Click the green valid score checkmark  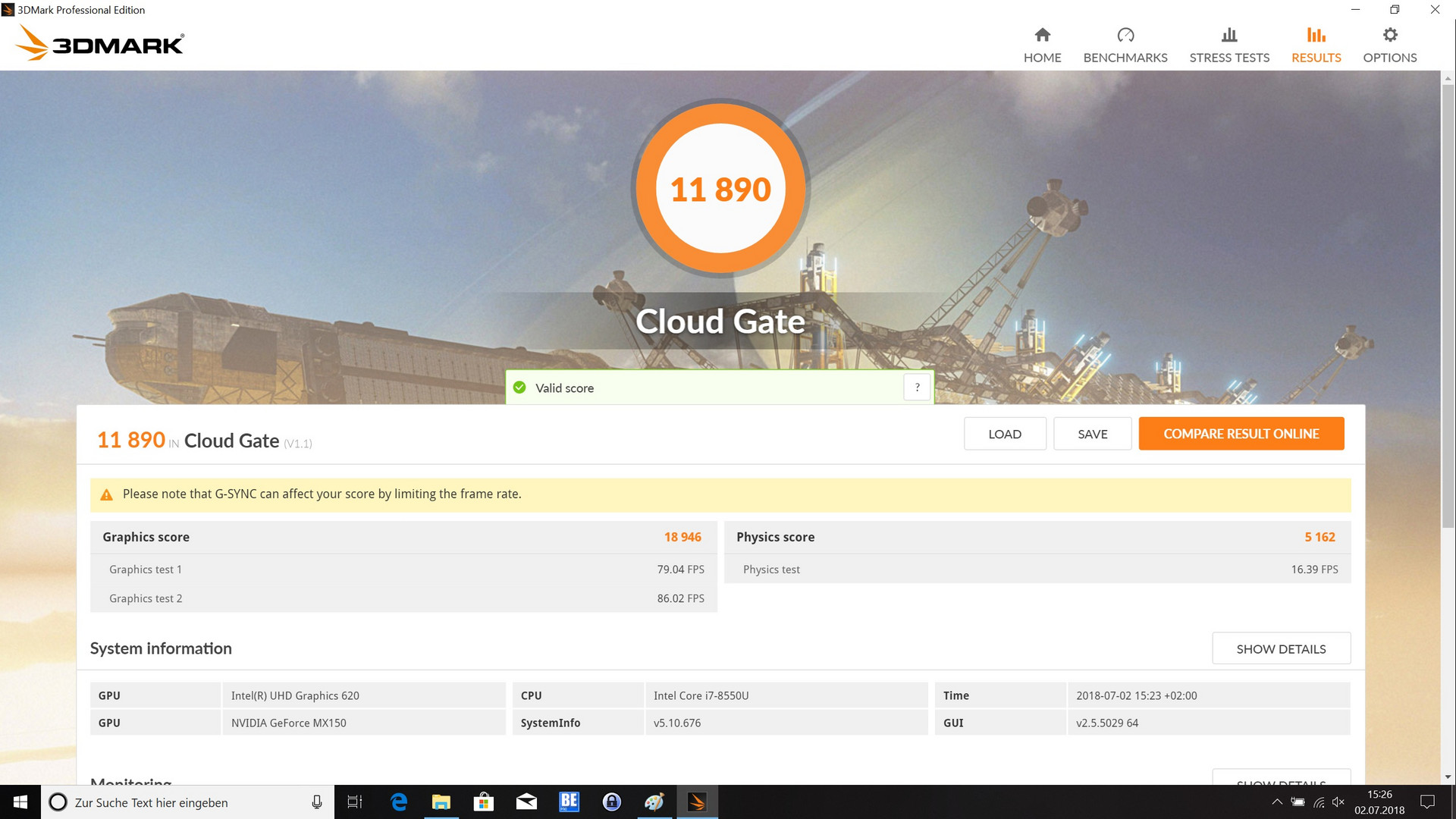519,388
